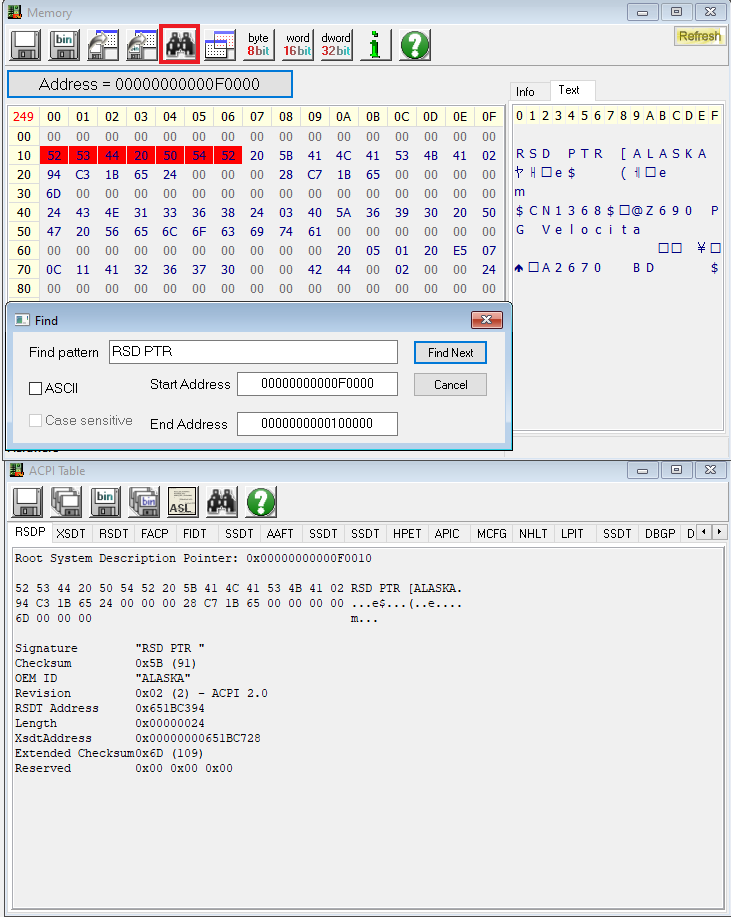
Task: Click XsdtAddress value 0x00000000651BC728
Action: pos(198,738)
